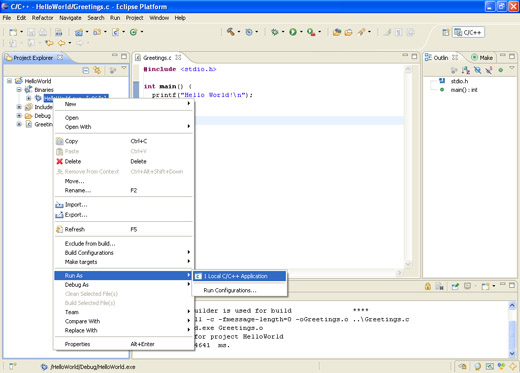
Task: Toggle Hide Fields in Outline toolbar
Action: point(477,70)
